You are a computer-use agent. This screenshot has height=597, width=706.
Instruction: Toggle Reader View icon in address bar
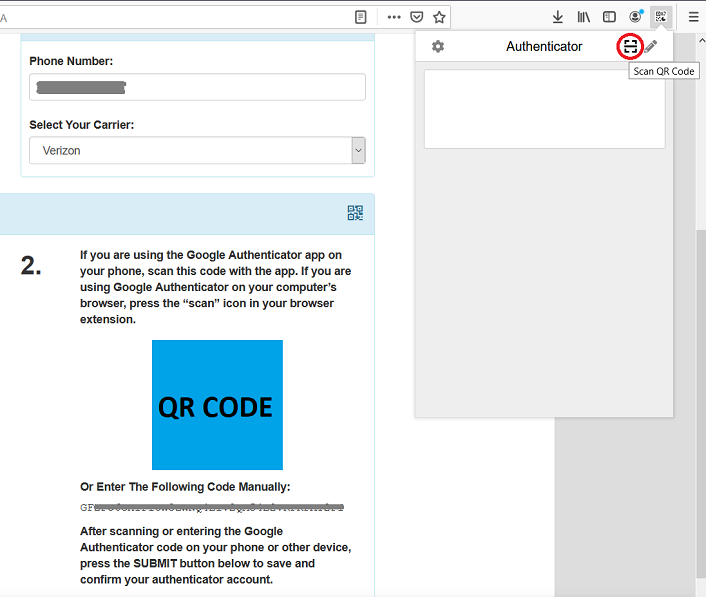[361, 17]
